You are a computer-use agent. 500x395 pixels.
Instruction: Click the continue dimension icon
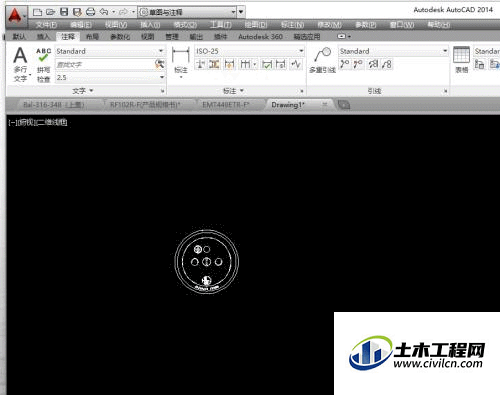pyautogui.click(x=245, y=64)
